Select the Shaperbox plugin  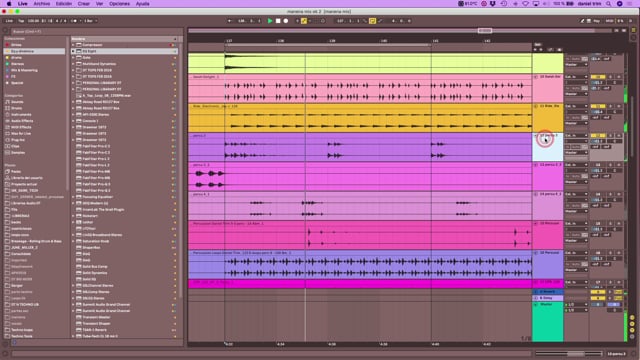(91, 247)
